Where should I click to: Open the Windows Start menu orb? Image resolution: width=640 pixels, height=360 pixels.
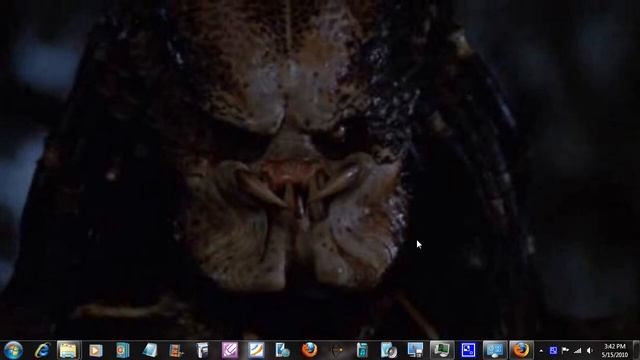pos(13,350)
